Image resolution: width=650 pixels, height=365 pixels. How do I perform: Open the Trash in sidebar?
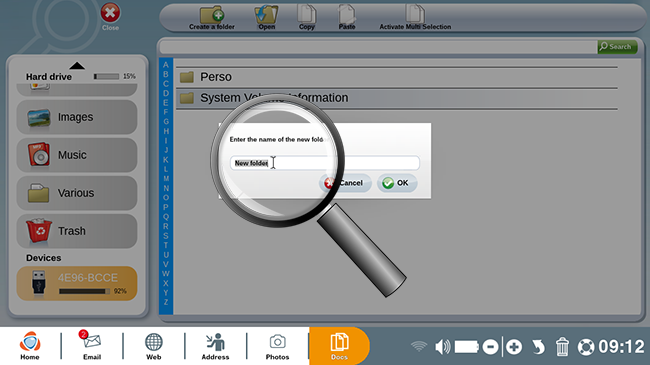pyautogui.click(x=77, y=231)
